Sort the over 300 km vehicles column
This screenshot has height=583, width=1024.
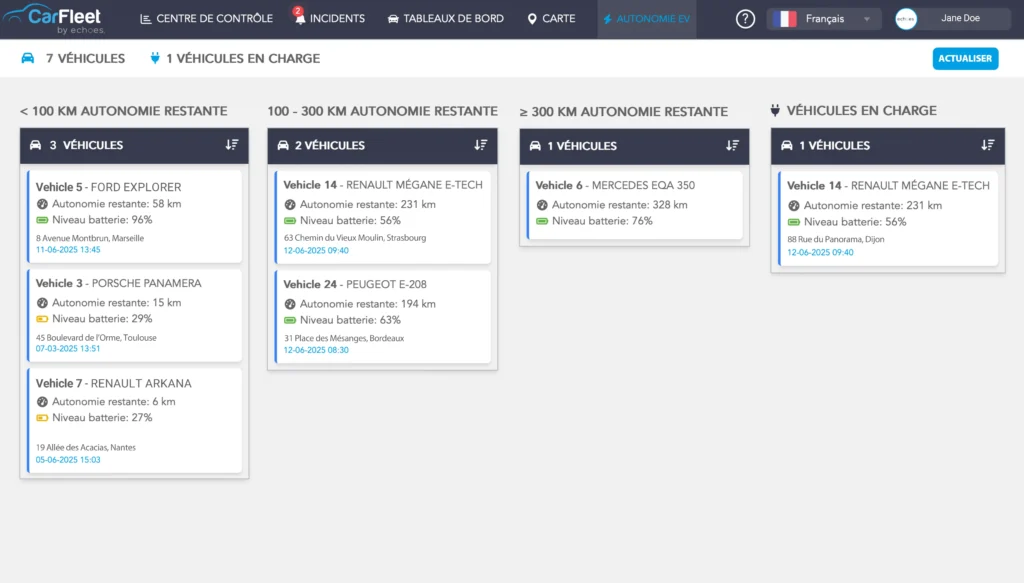(732, 145)
